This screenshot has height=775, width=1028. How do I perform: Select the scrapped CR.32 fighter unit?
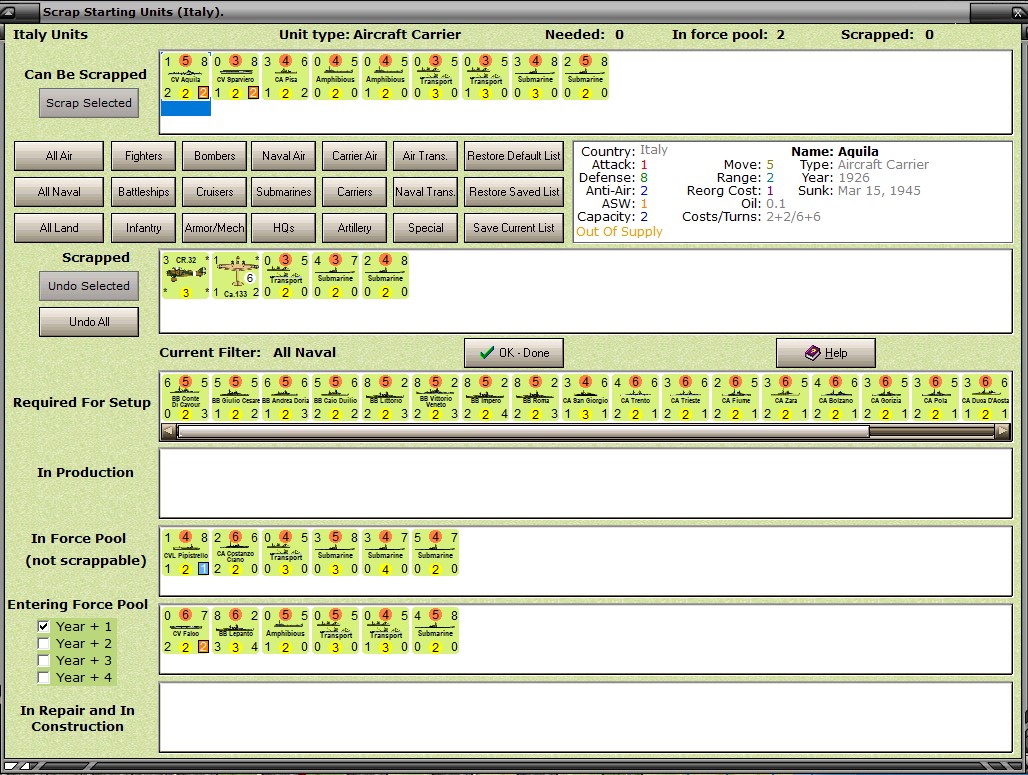(185, 275)
